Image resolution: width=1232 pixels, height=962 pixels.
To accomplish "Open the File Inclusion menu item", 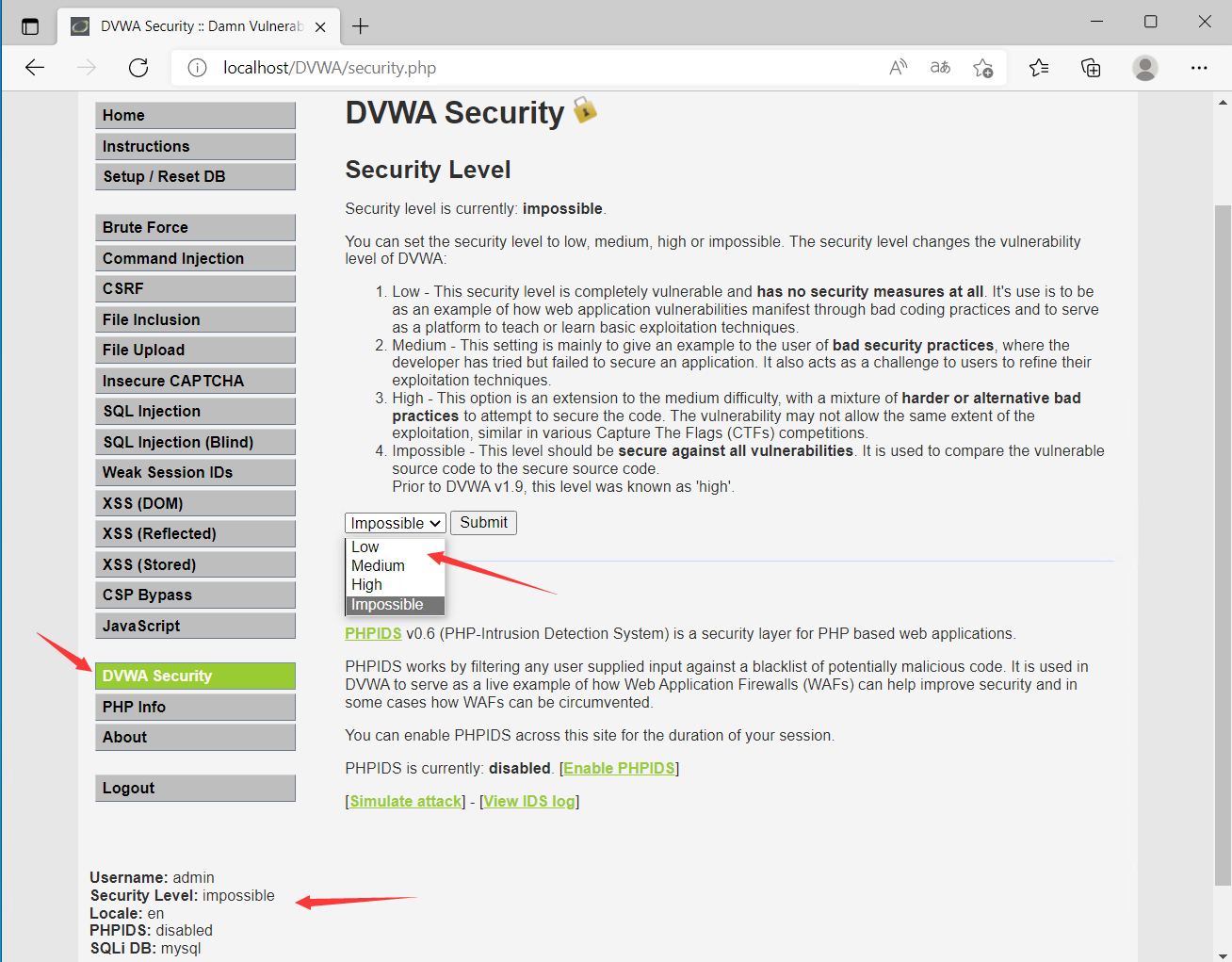I will click(195, 319).
